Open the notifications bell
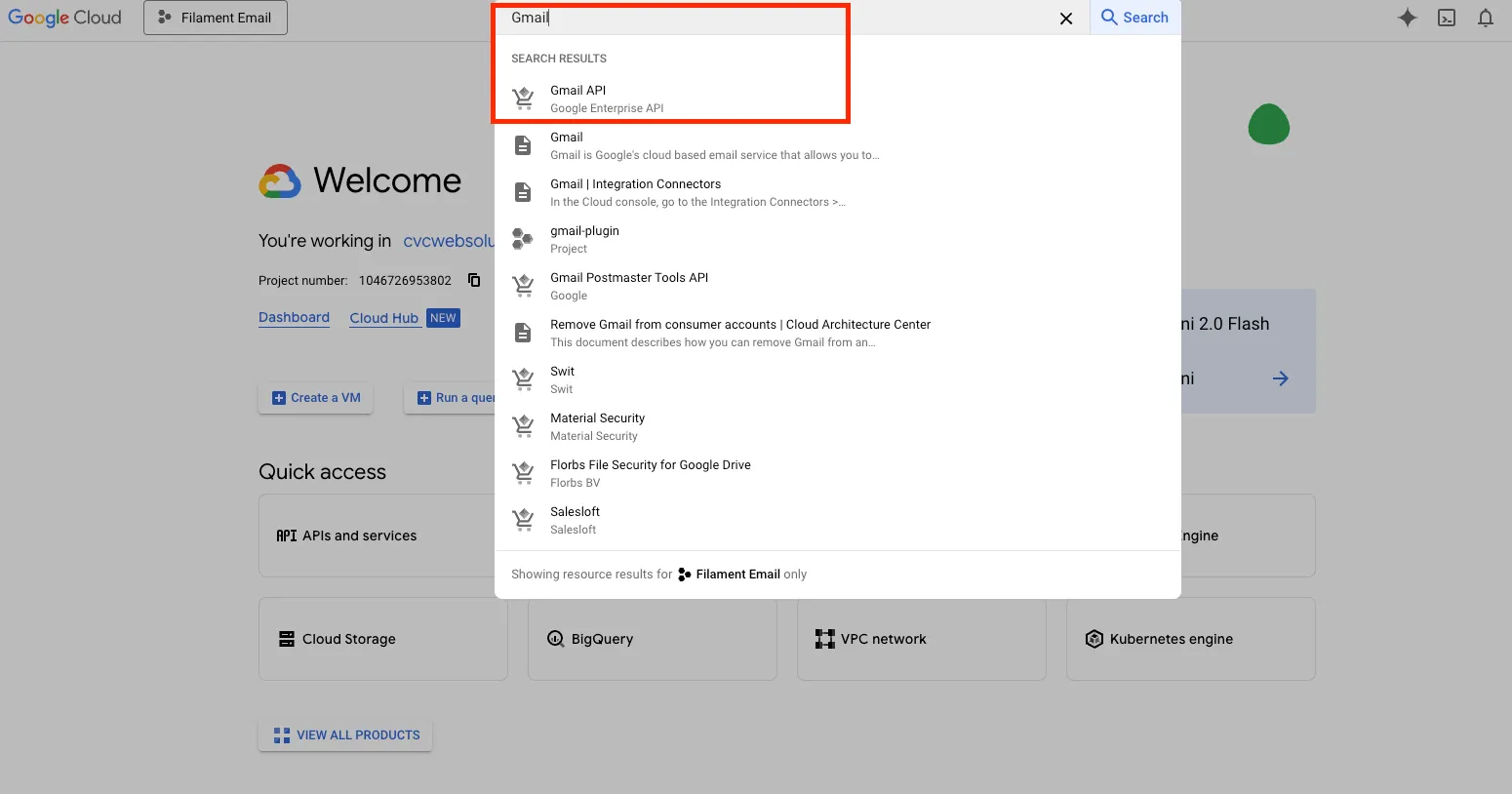Image resolution: width=1512 pixels, height=794 pixels. point(1486,18)
